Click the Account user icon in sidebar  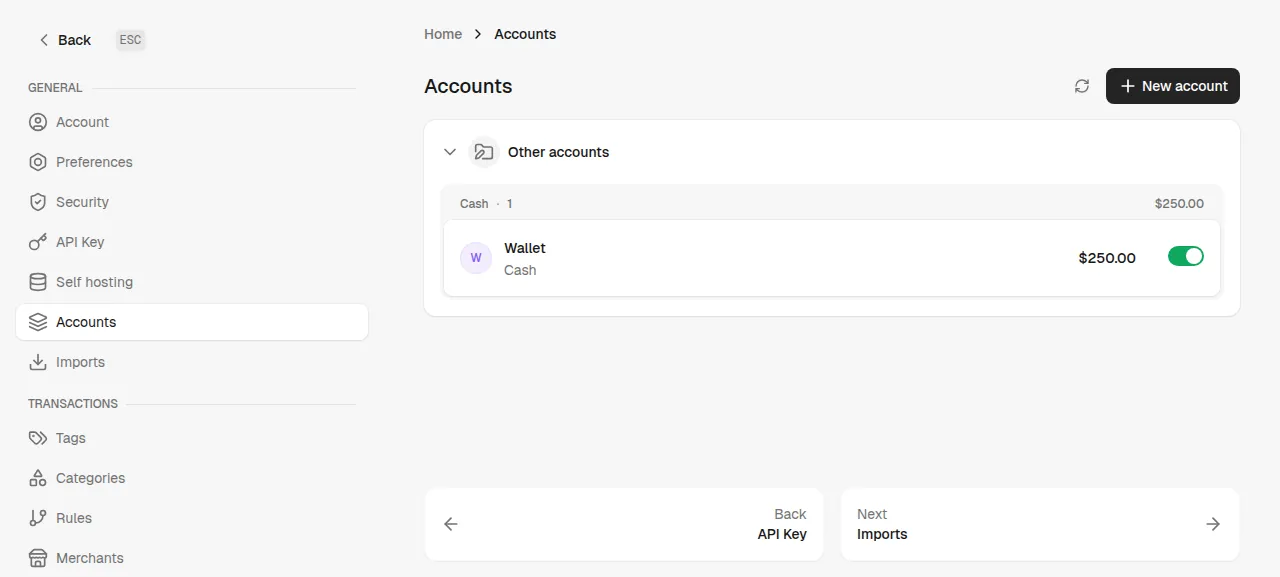coord(38,122)
